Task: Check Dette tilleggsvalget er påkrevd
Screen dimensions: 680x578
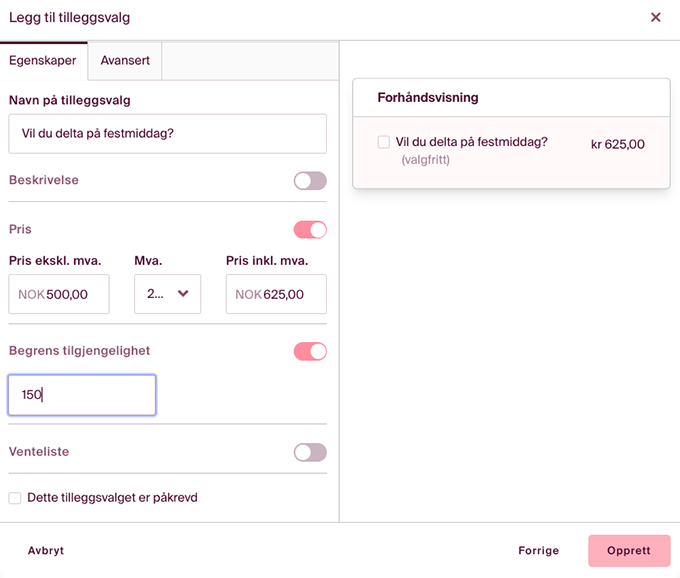Action: 15,498
